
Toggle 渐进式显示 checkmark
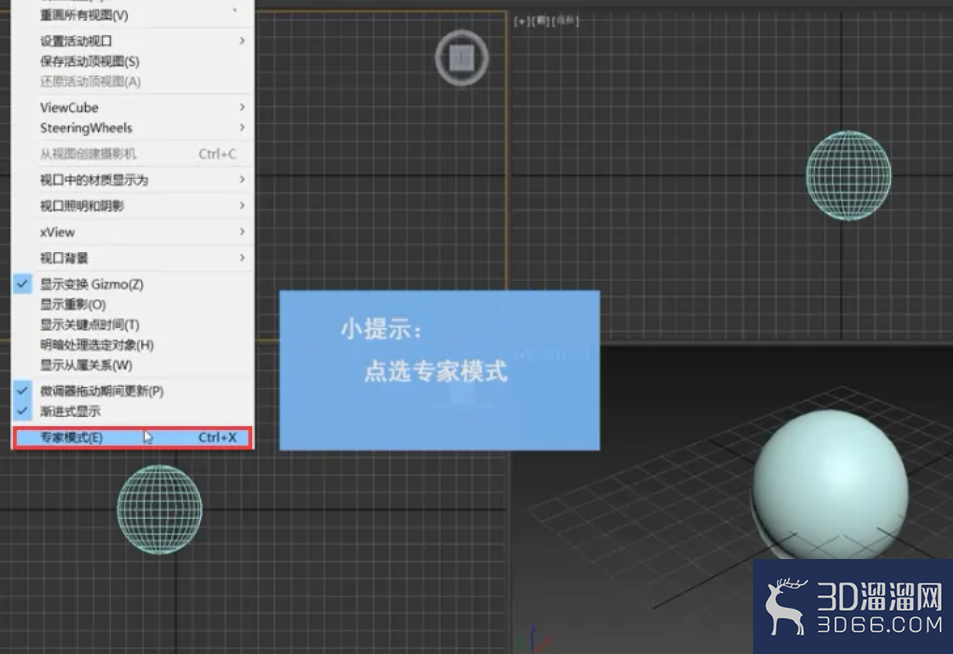point(22,411)
